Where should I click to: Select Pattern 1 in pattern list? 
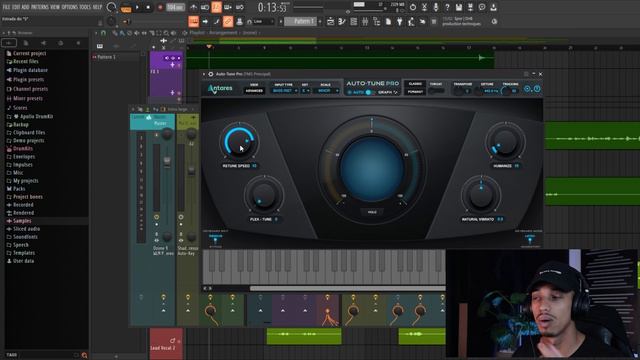click(x=106, y=57)
